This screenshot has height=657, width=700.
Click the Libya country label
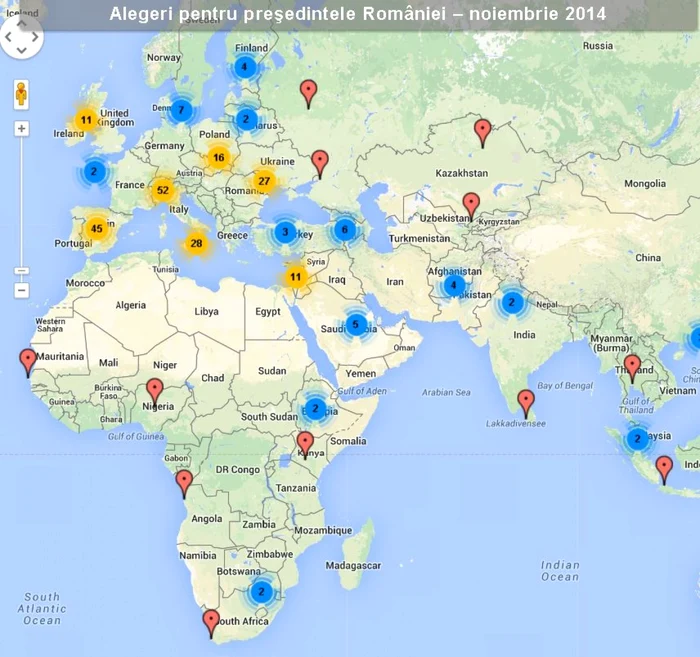click(x=206, y=312)
